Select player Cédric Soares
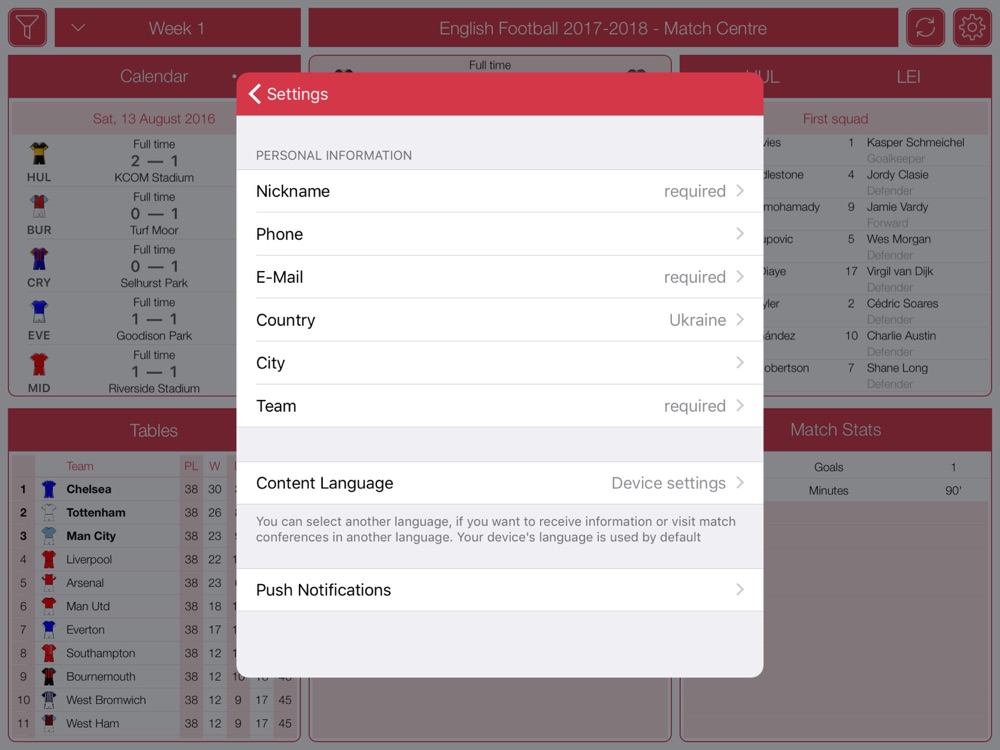1000x750 pixels. (902, 304)
